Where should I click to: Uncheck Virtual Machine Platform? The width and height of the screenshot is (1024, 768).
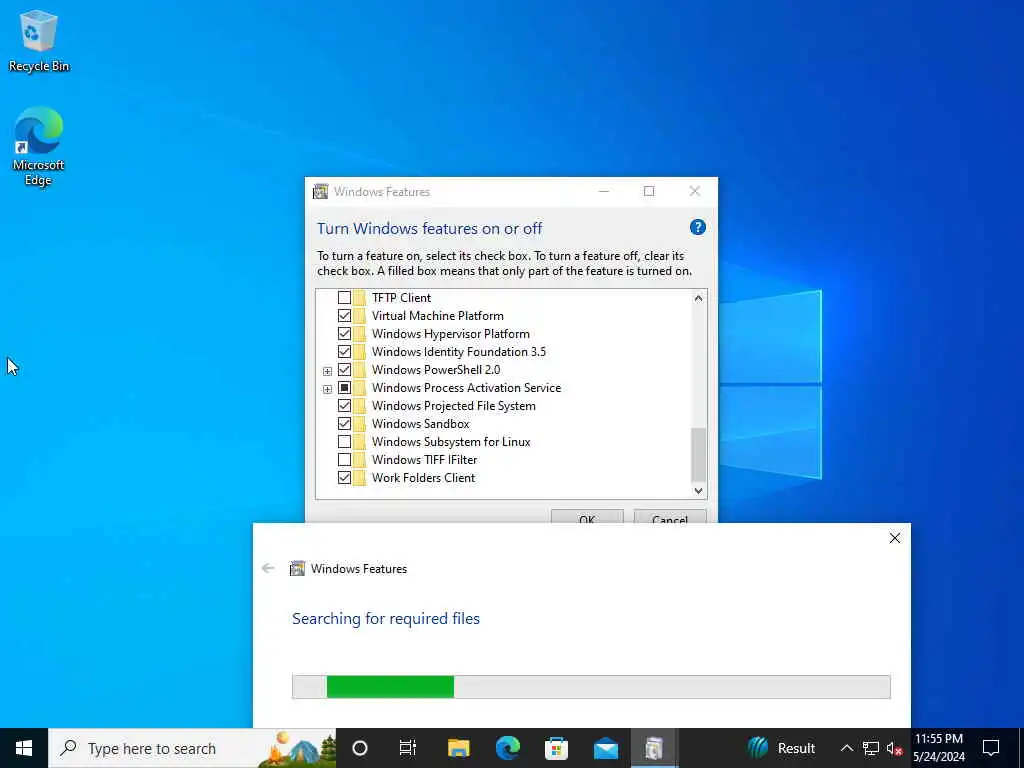pos(344,315)
